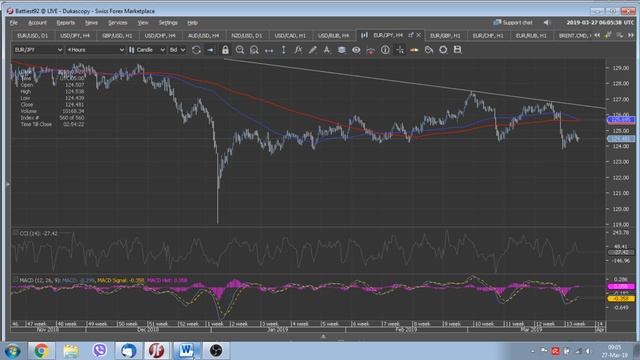Expand the bottom panel arrow
Viewport: 640px width, 360px height.
pyautogui.click(x=323, y=337)
